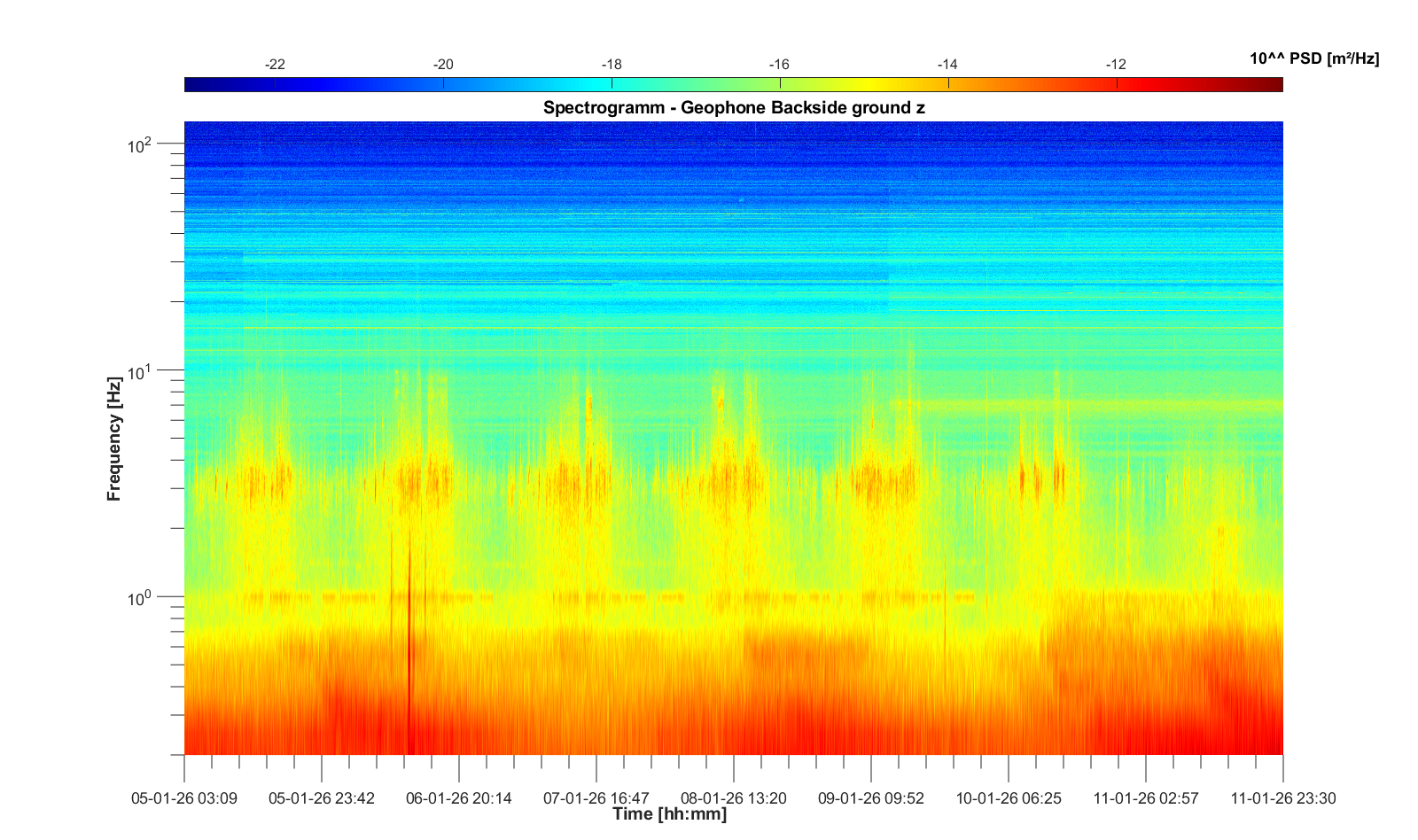
Task: Click the -14 tick label on colorbar
Action: pos(947,65)
